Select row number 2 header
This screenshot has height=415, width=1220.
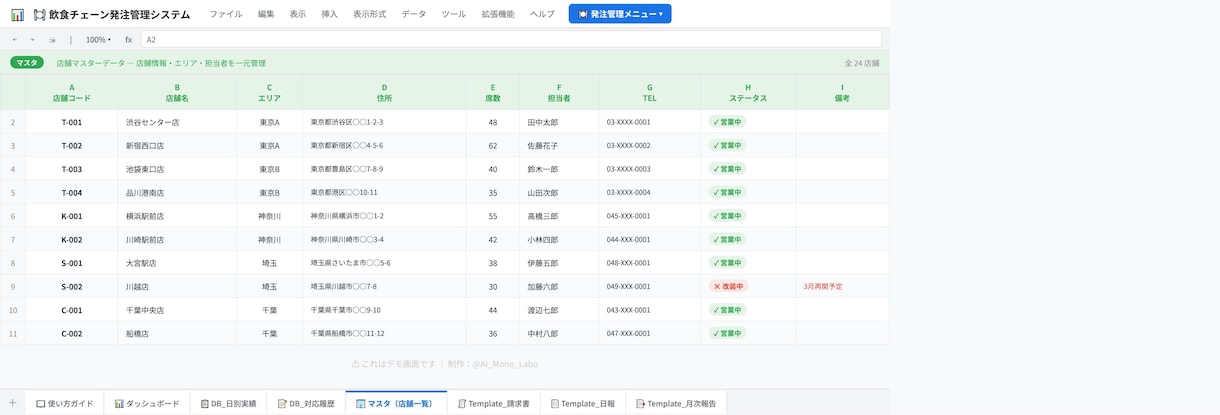(13, 122)
